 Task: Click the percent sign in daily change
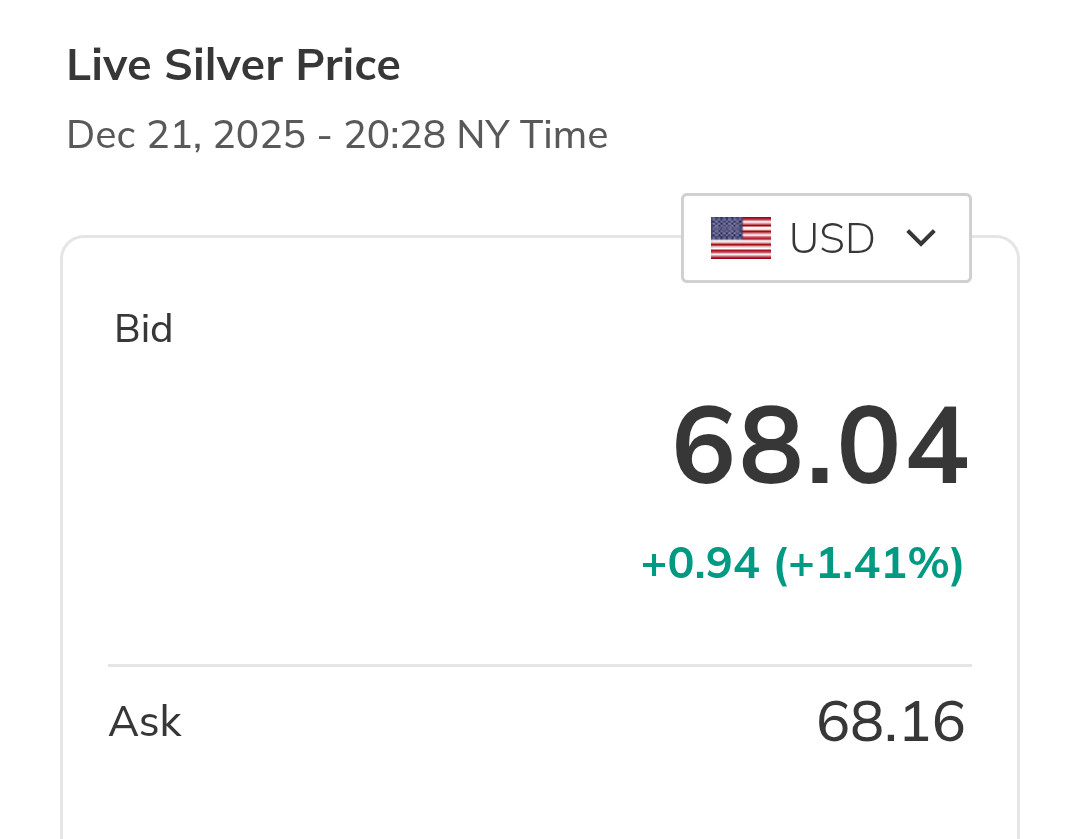pos(927,564)
